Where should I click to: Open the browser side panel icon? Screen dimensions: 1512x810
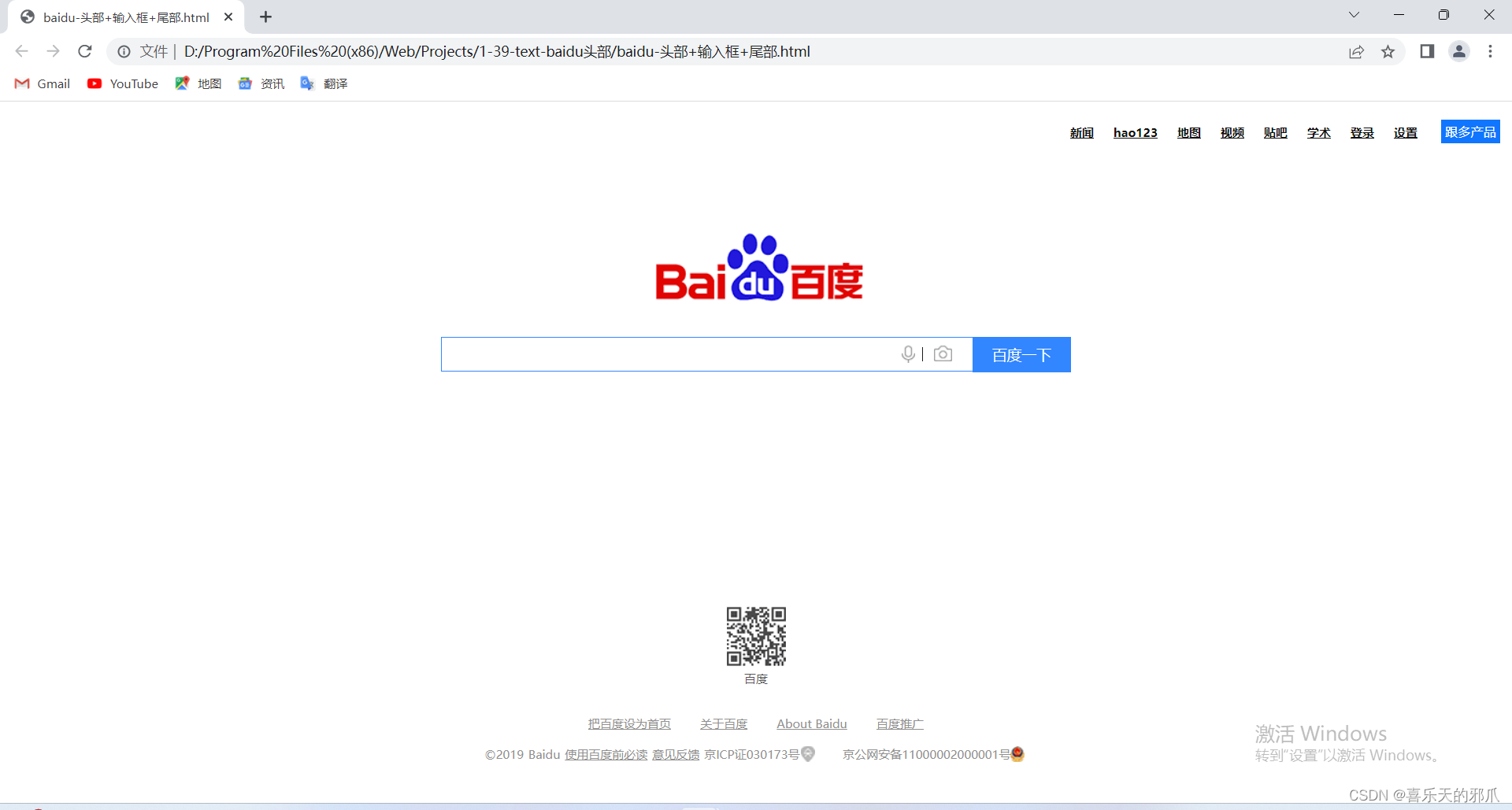click(1427, 51)
